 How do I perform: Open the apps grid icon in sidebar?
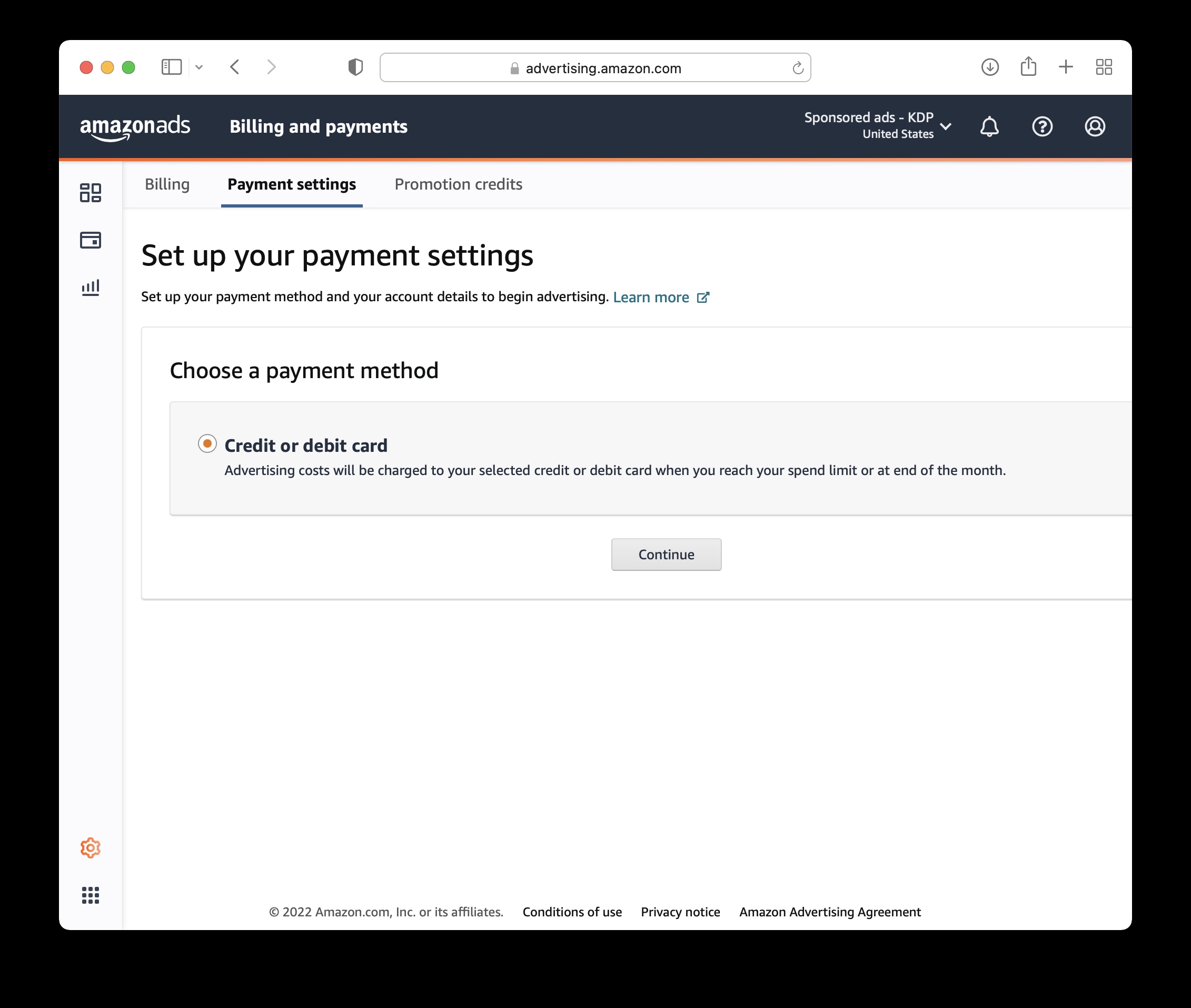[90, 895]
